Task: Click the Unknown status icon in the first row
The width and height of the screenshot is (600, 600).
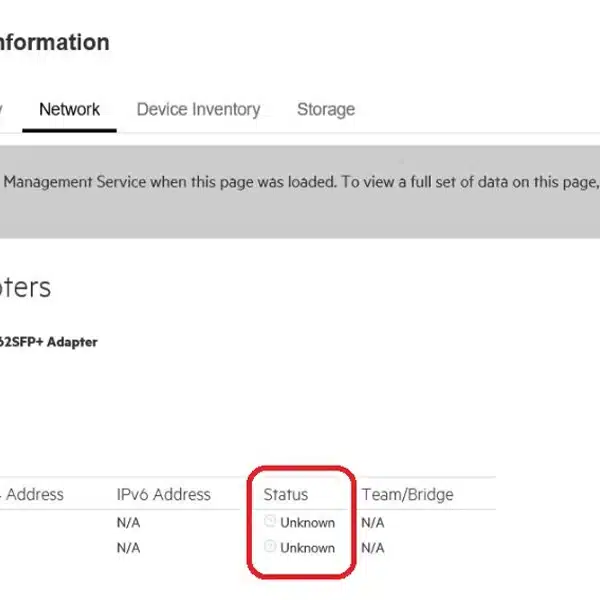Action: (269, 521)
